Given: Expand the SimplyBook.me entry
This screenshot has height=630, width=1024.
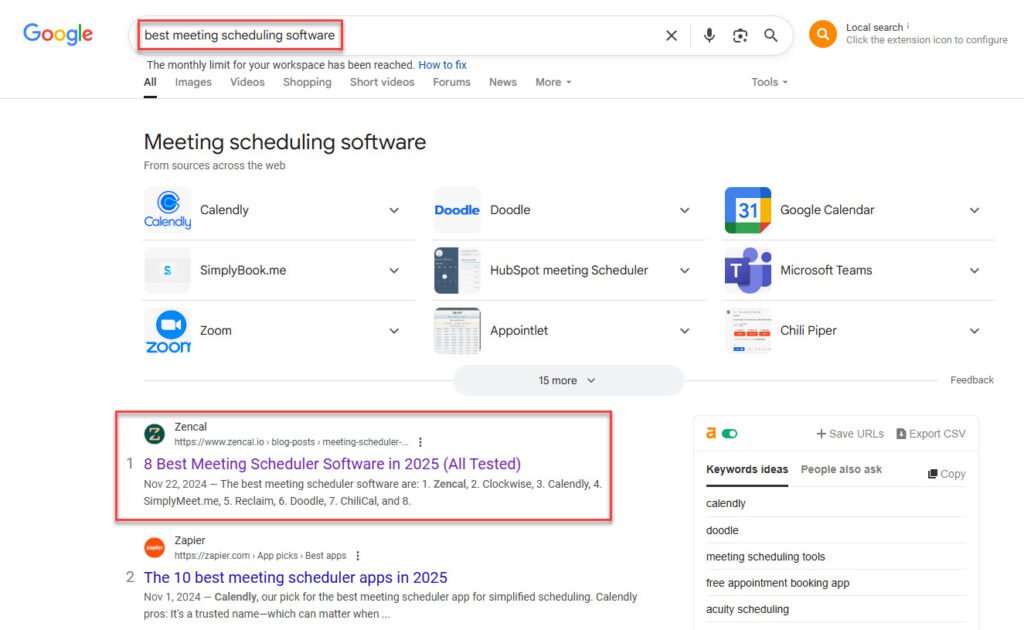Looking at the screenshot, I should 394,270.
